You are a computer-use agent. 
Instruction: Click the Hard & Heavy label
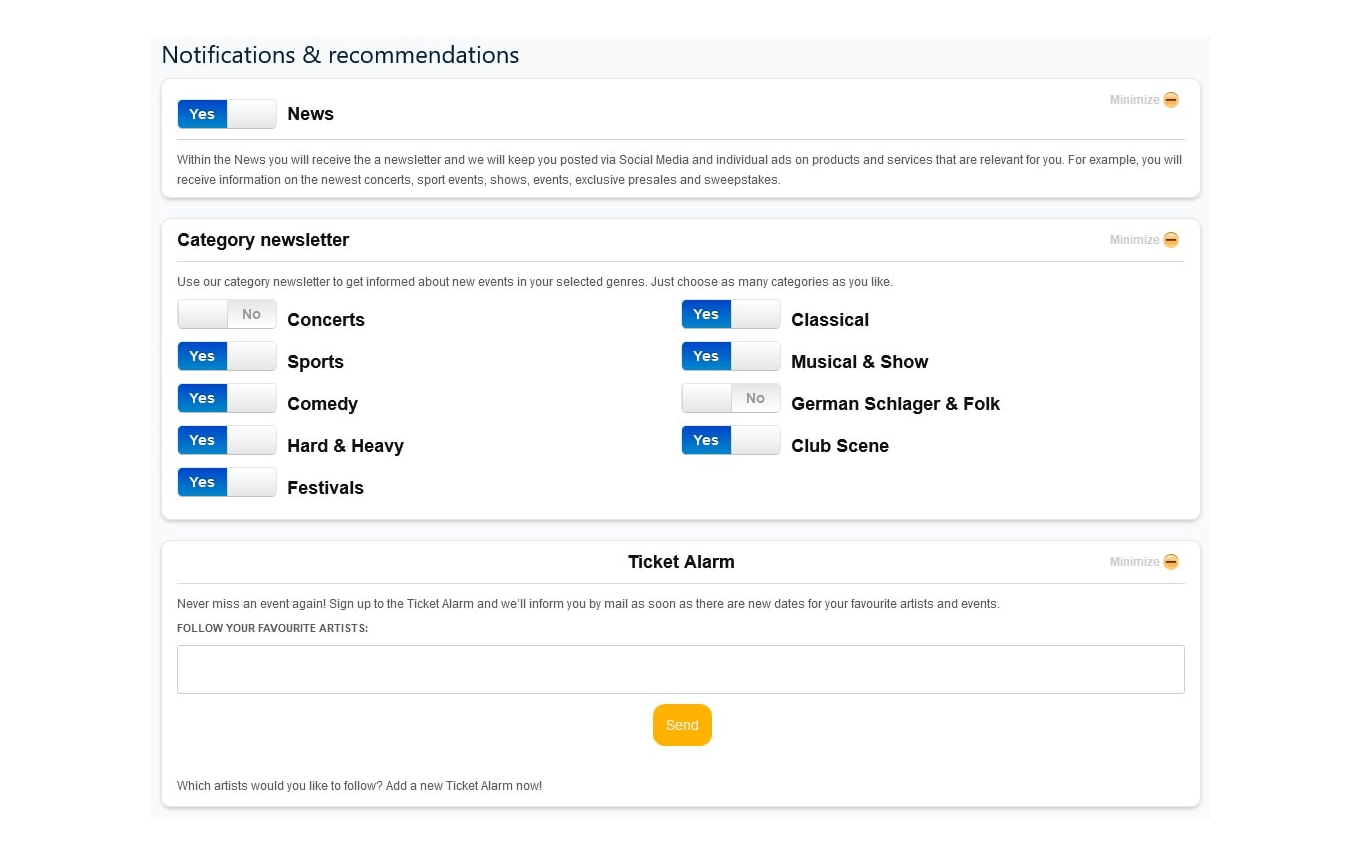(345, 446)
